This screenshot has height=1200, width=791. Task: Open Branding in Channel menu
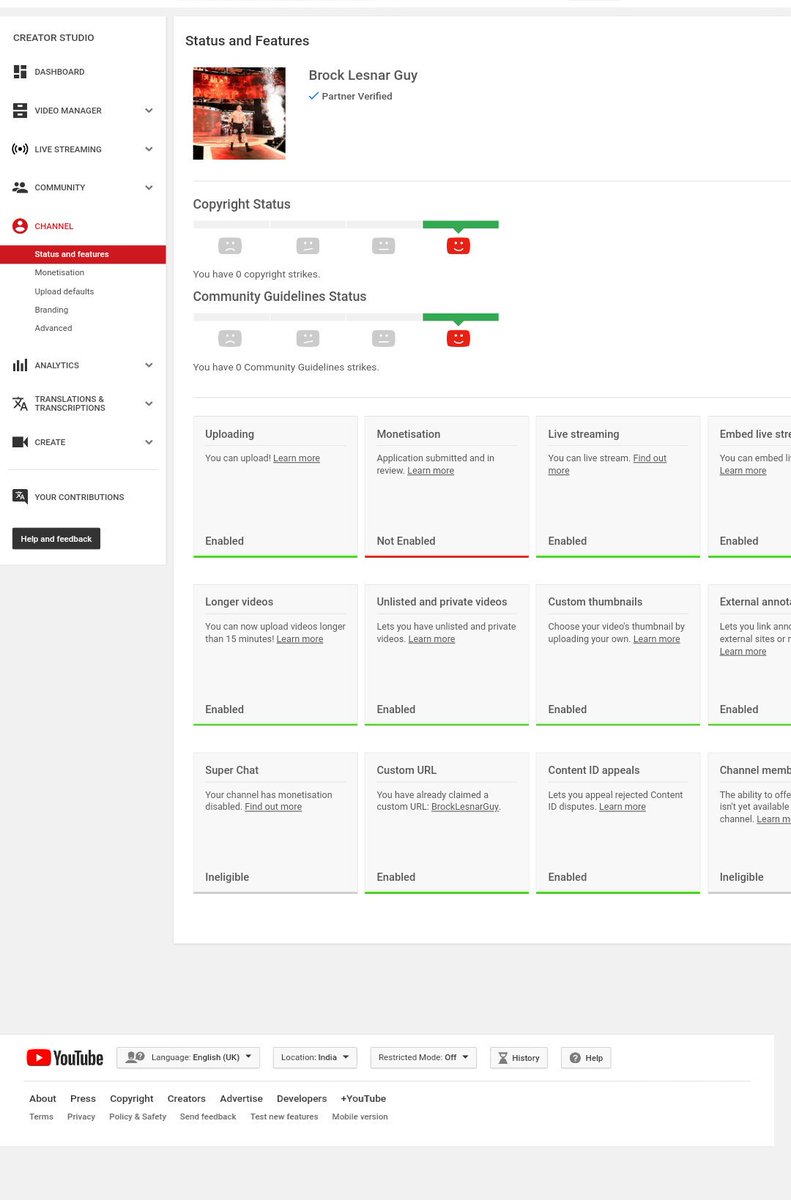52,310
